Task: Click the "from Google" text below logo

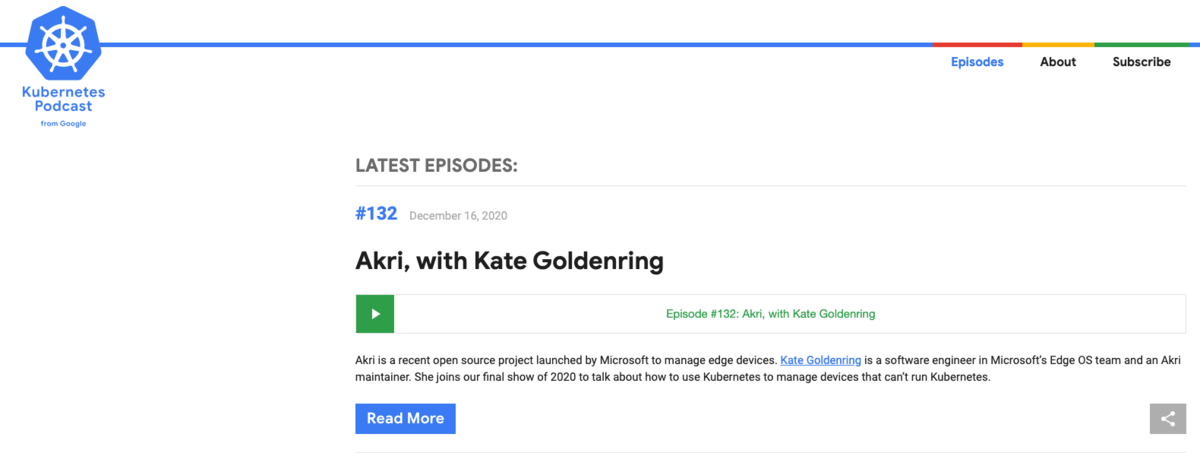Action: [63, 124]
